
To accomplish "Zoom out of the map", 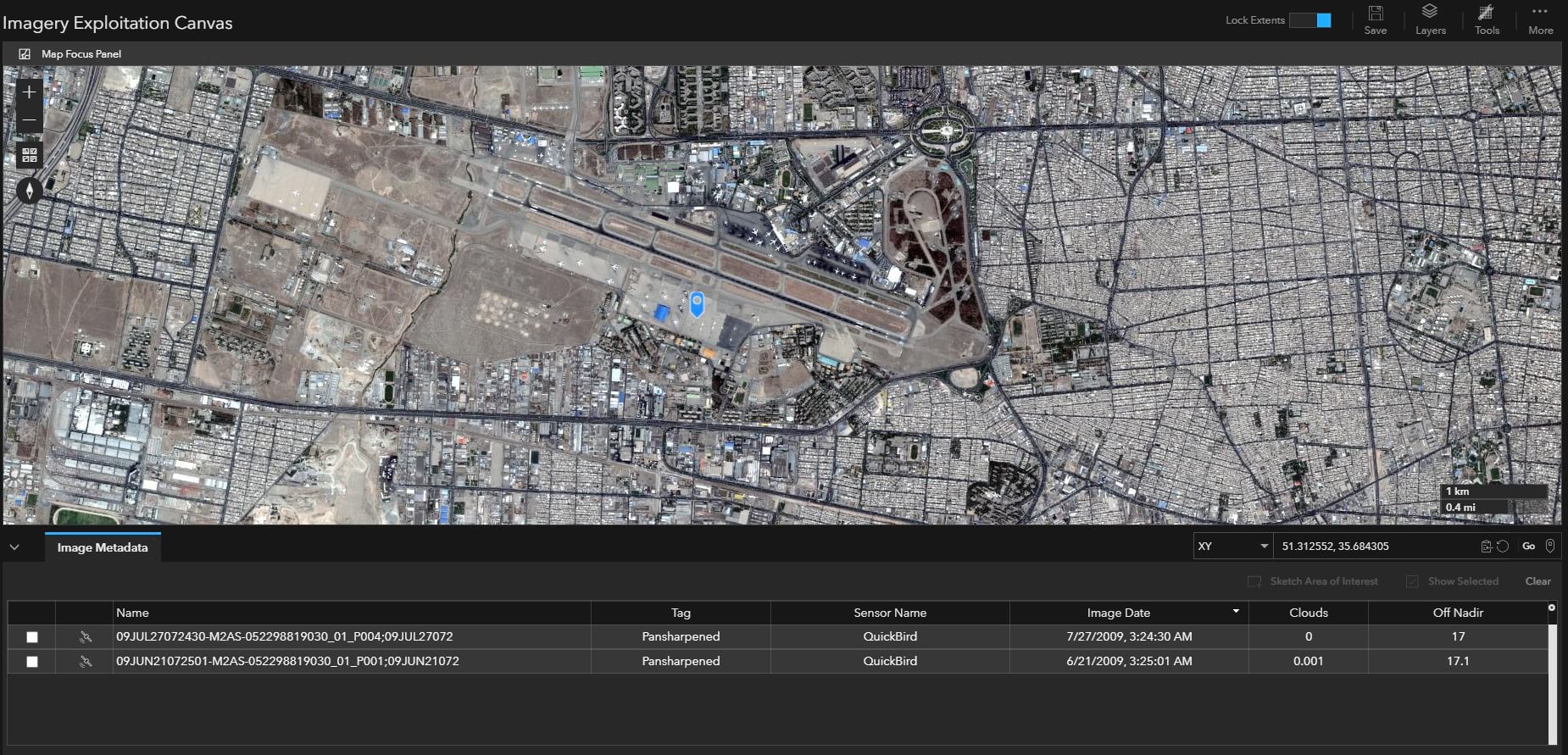I will 29,120.
